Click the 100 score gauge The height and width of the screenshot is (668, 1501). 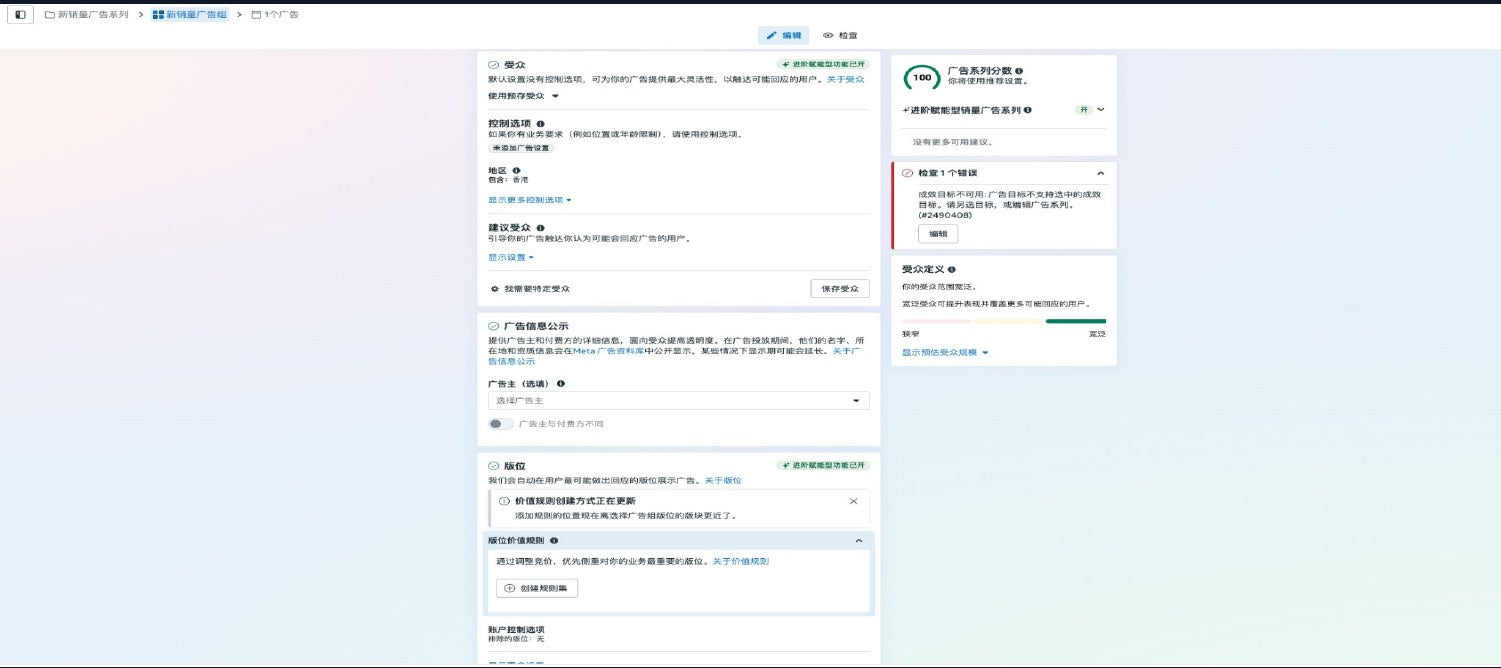point(921,78)
